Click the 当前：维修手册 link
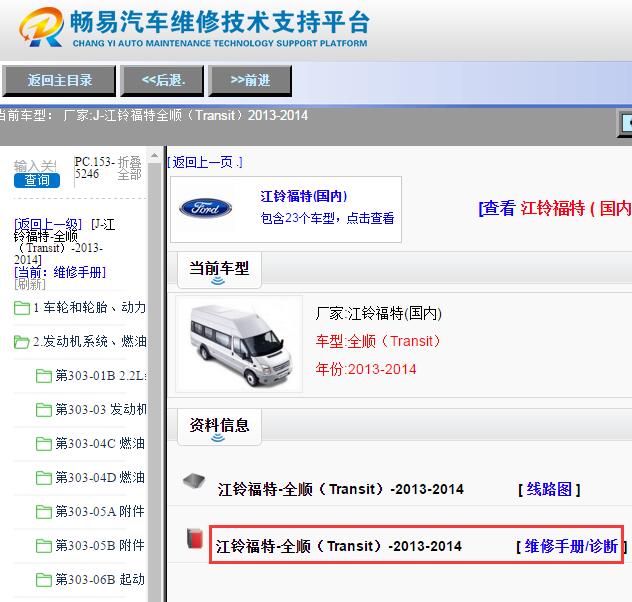The image size is (632, 602). (x=60, y=272)
